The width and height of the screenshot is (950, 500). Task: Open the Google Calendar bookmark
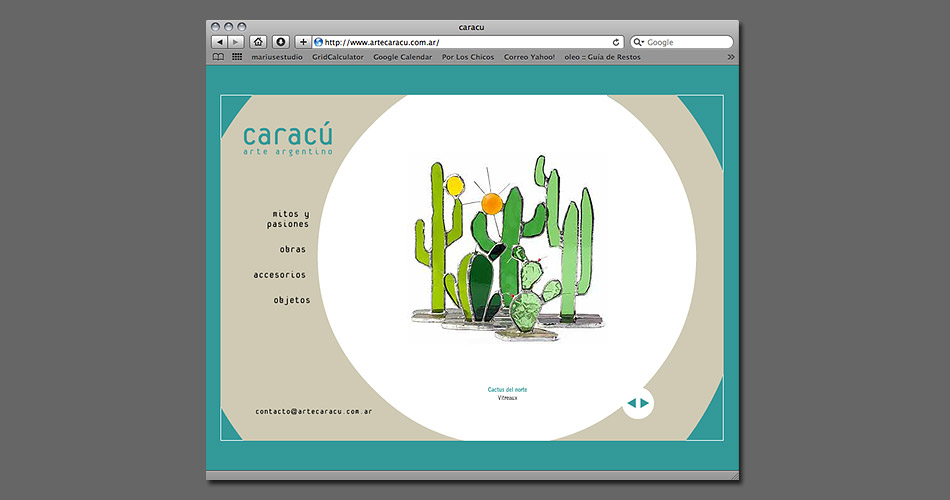(x=402, y=57)
